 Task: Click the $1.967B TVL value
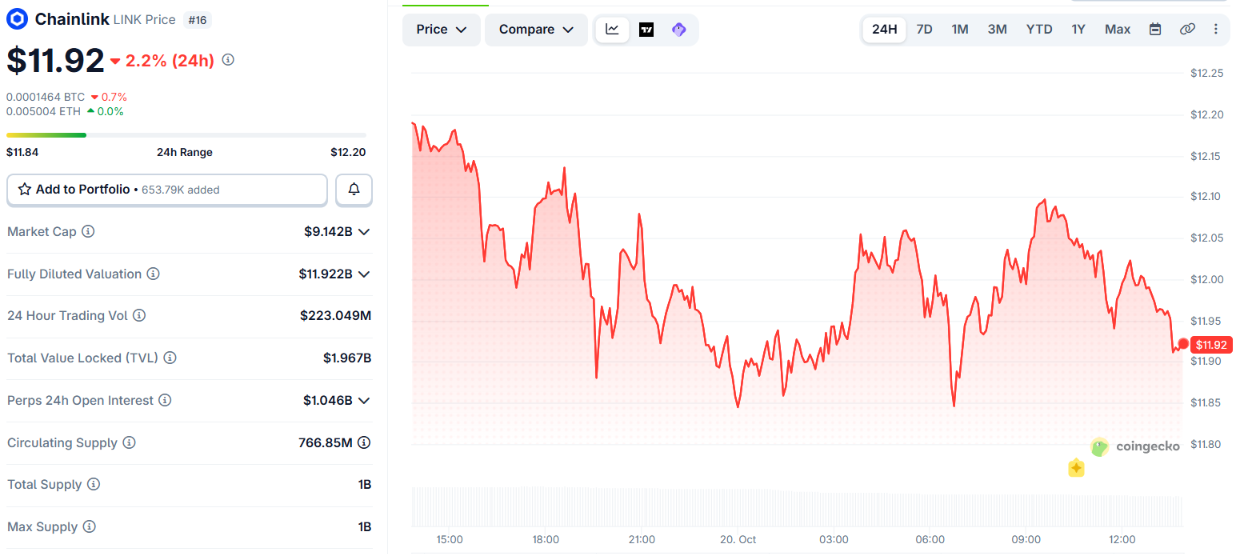pos(347,358)
